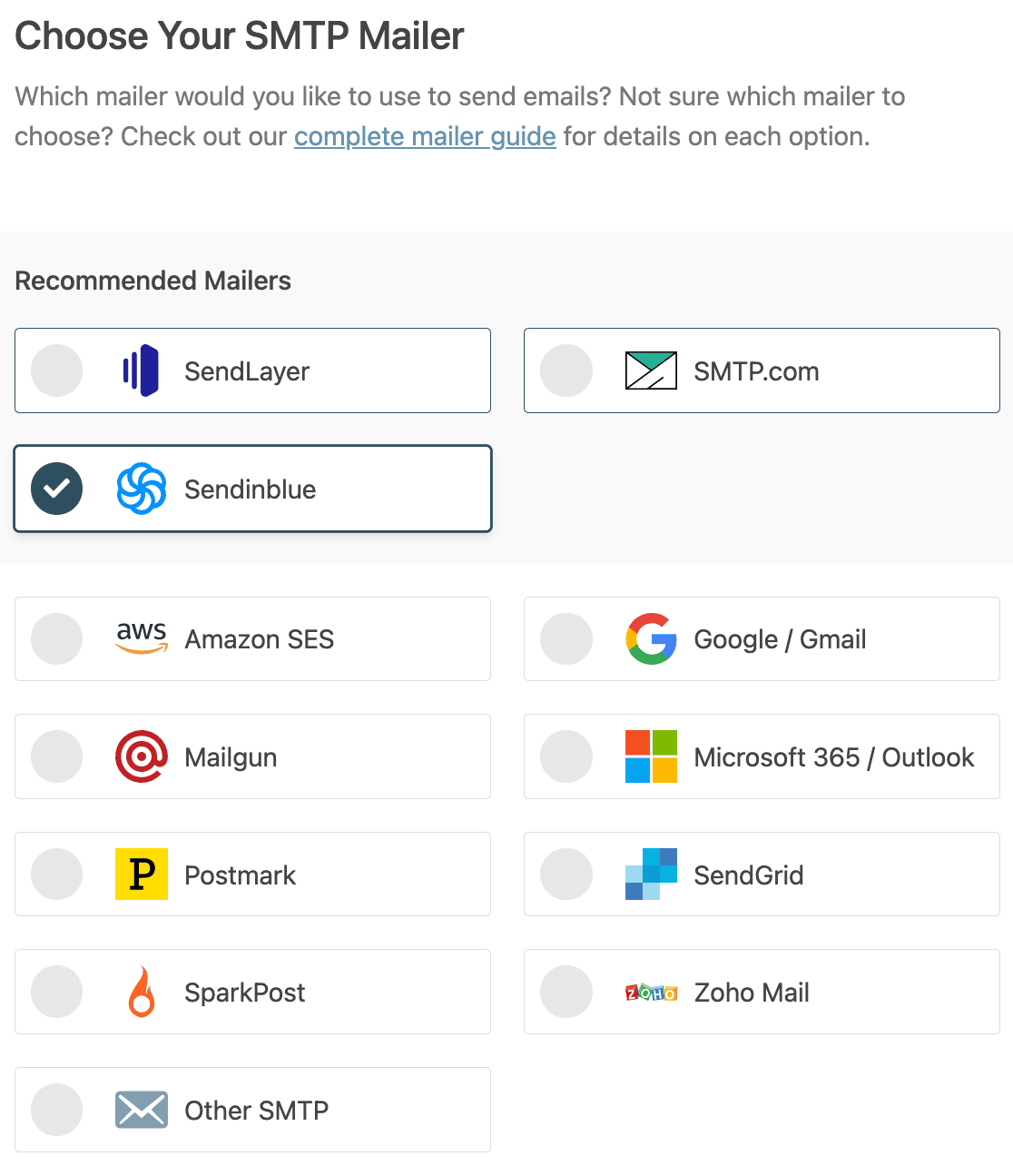This screenshot has width=1013, height=1176.
Task: Click the AWS logo for Amazon SES
Action: [x=142, y=638]
